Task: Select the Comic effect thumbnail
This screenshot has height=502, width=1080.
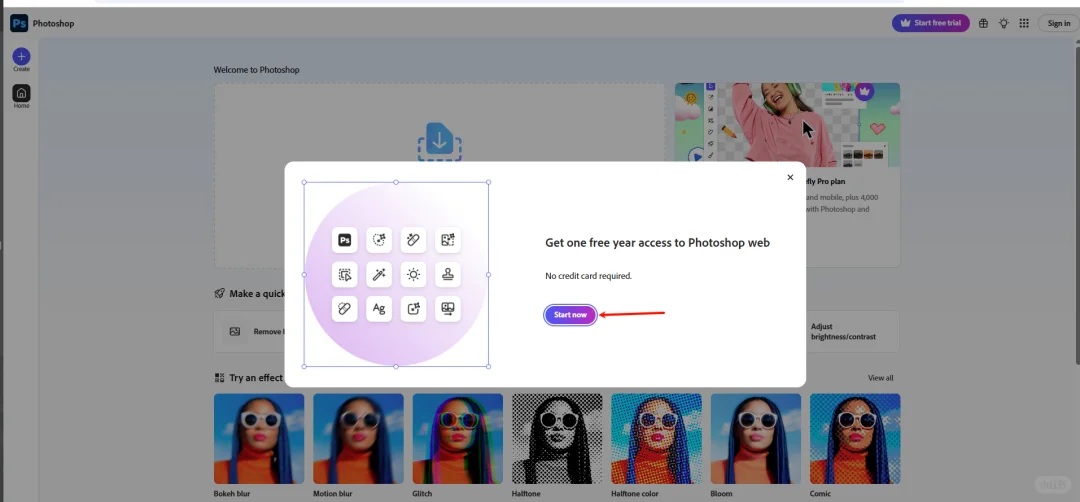Action: [855, 439]
